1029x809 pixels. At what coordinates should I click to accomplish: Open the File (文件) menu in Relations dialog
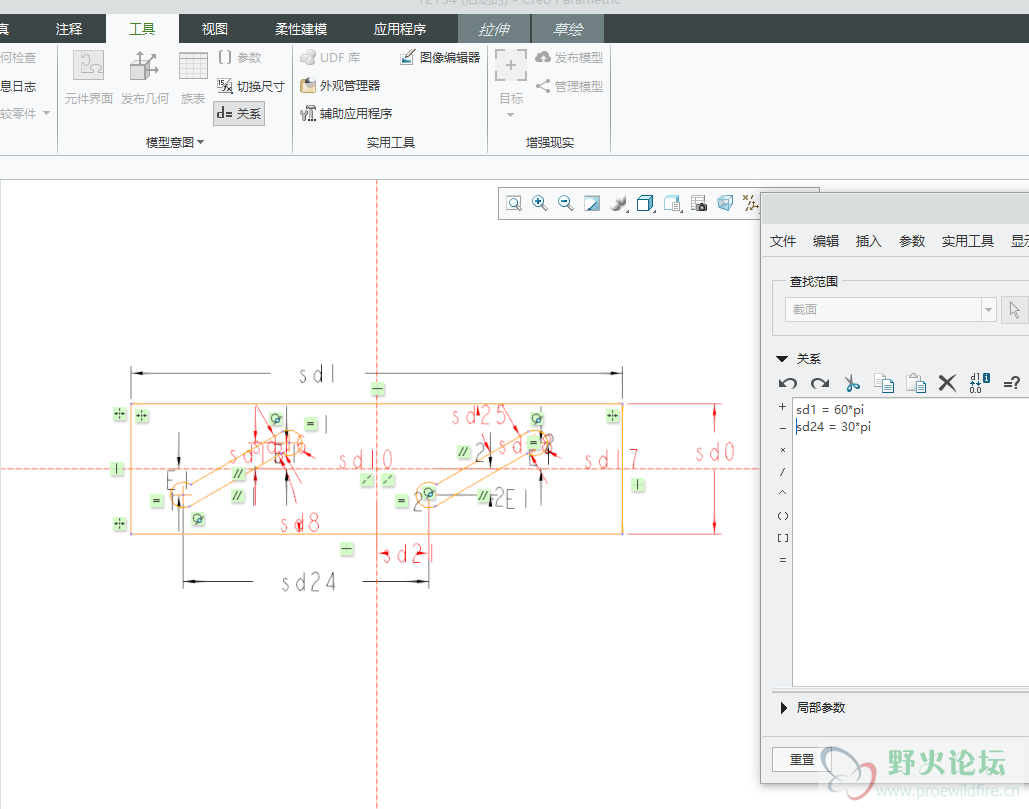tap(783, 241)
